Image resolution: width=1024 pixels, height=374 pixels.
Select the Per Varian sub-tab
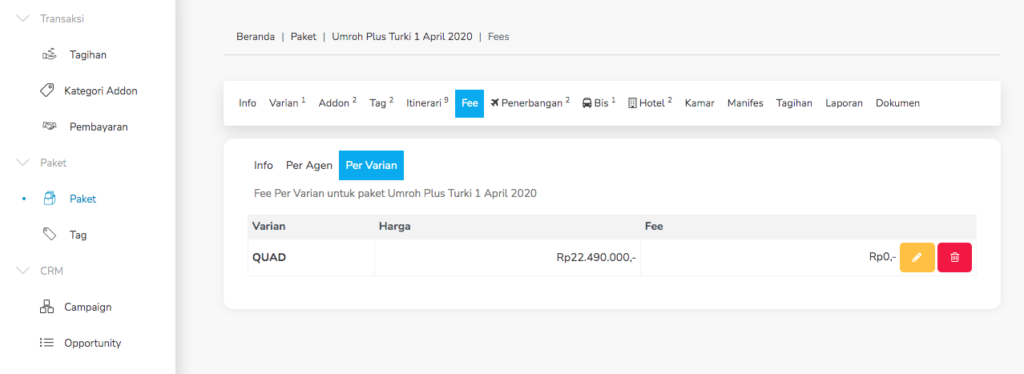pyautogui.click(x=371, y=165)
